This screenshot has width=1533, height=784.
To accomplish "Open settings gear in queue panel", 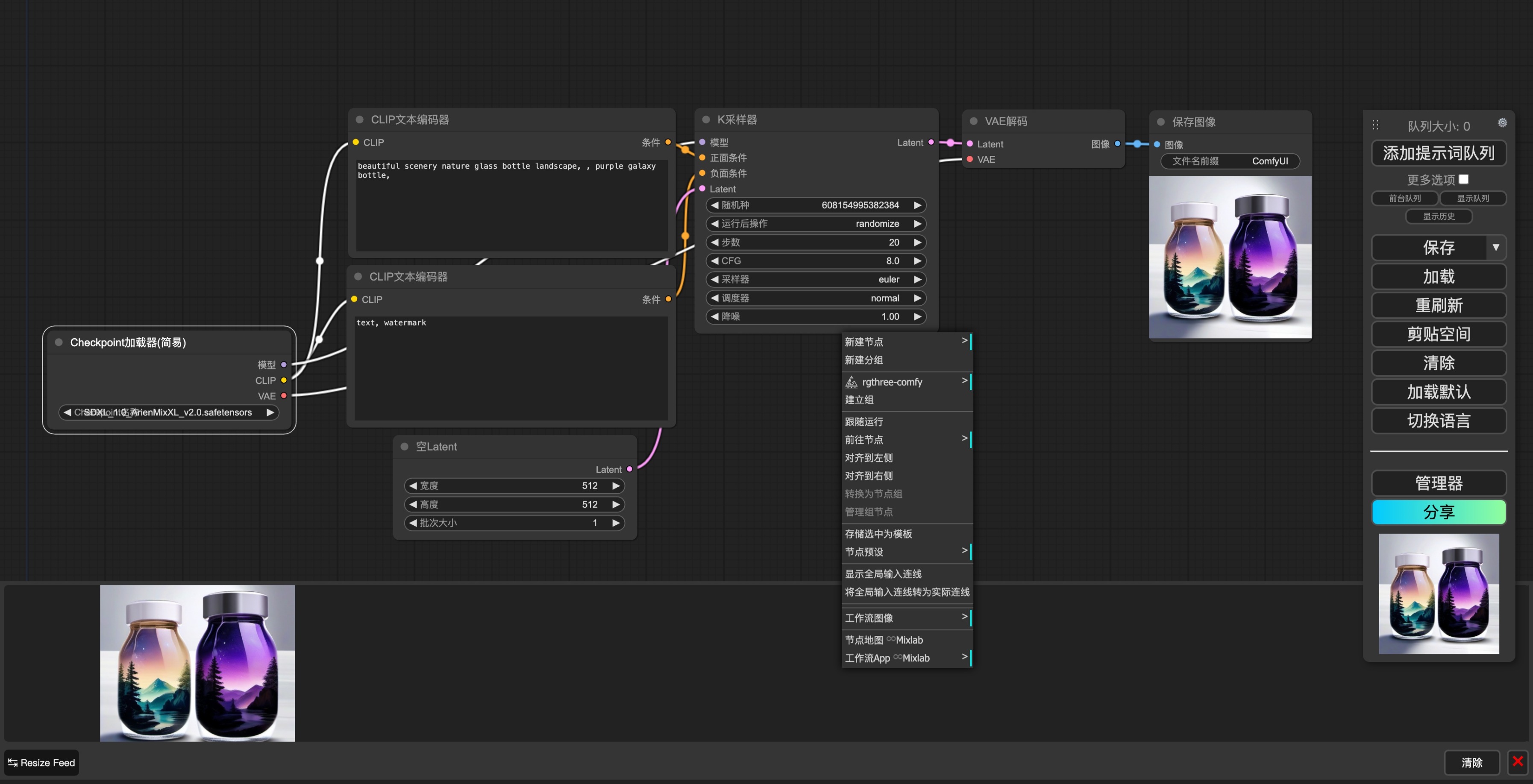I will (x=1502, y=123).
